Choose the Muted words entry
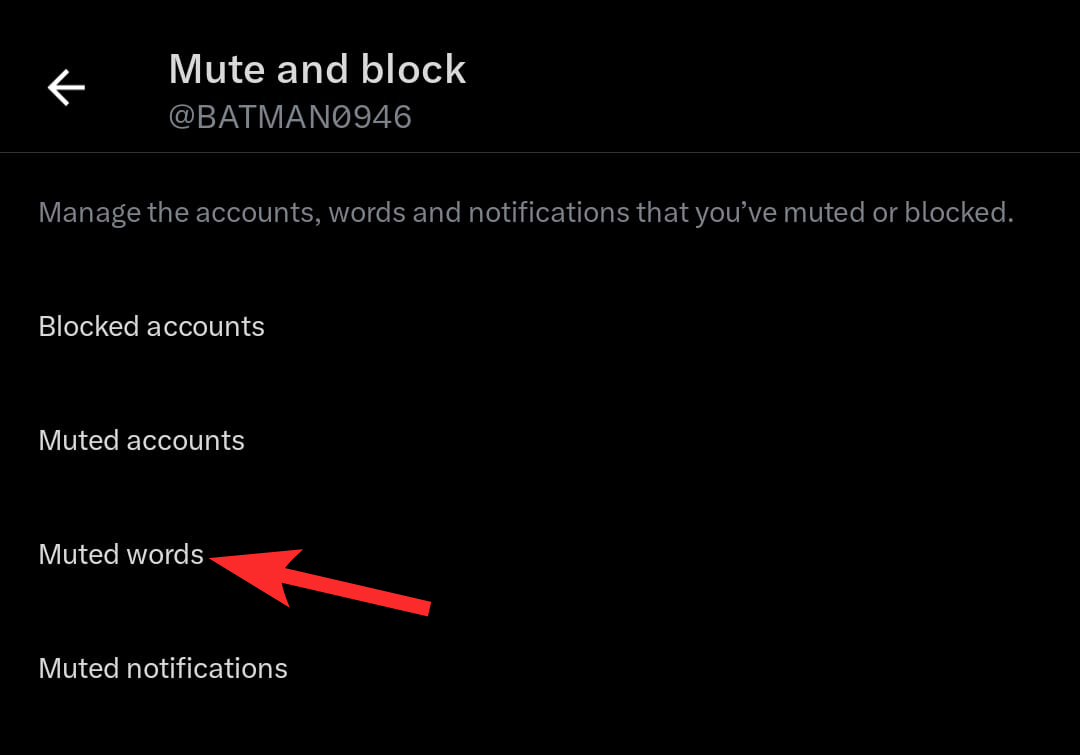 tap(121, 555)
